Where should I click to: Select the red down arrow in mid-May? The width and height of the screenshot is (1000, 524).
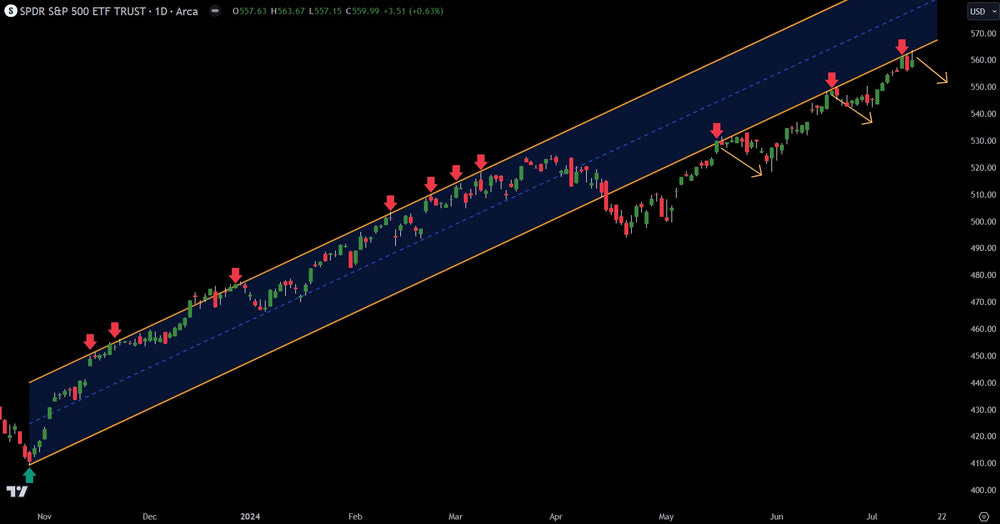[716, 131]
